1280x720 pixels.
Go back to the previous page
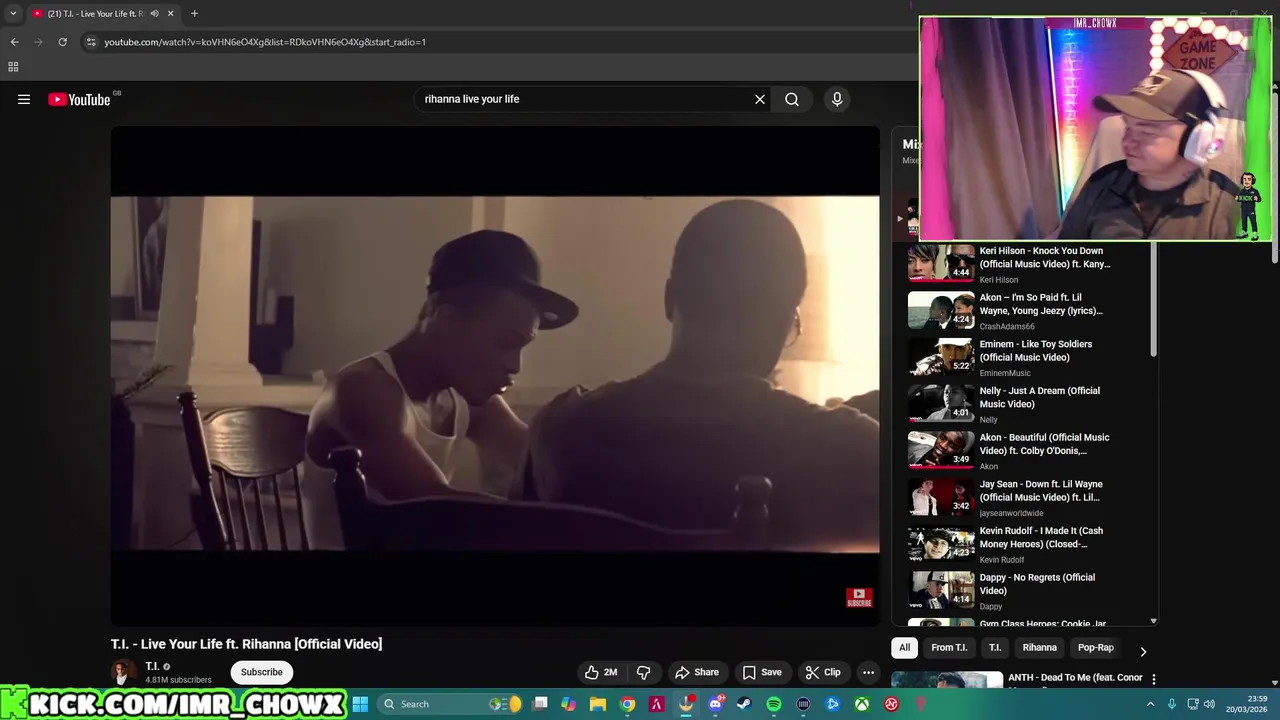click(x=14, y=42)
